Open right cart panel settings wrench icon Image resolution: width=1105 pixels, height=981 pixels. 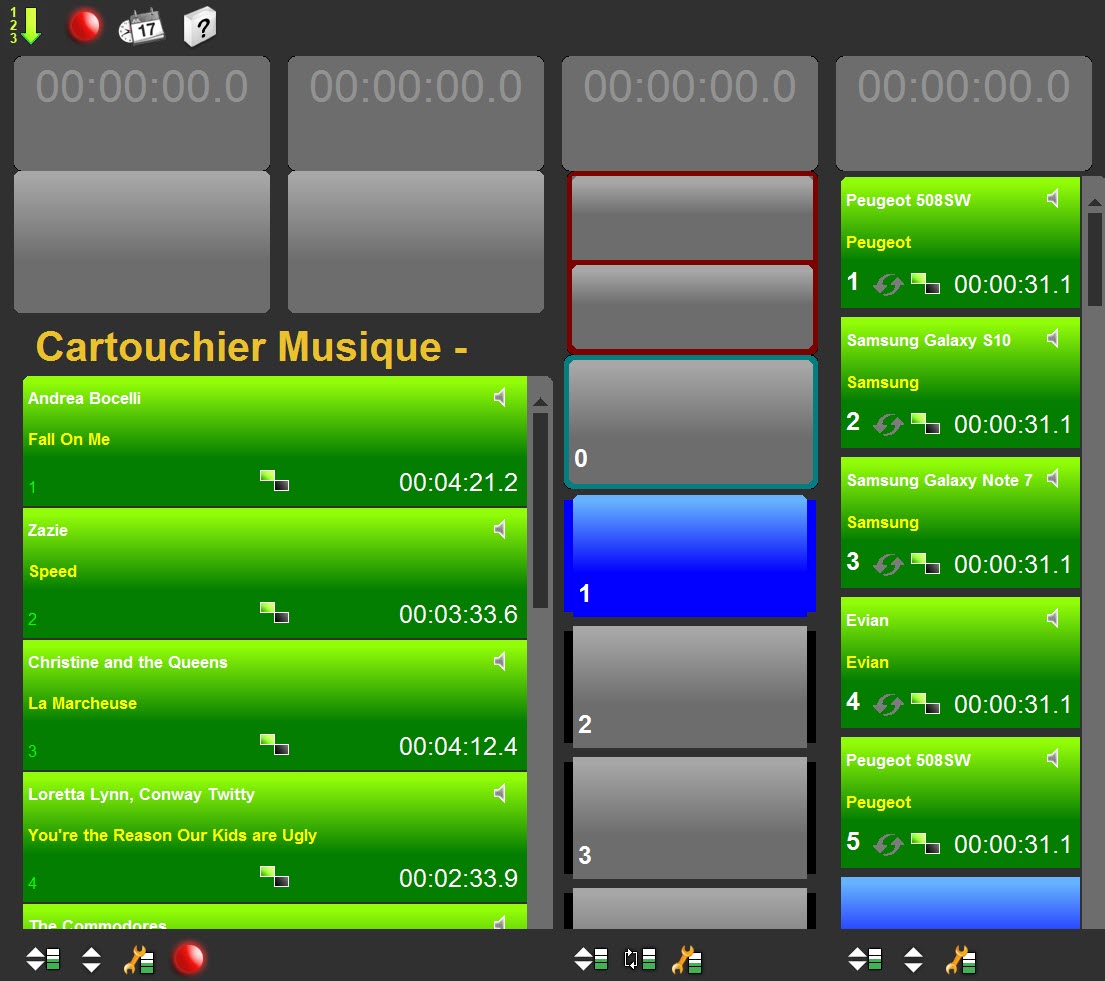tap(960, 960)
